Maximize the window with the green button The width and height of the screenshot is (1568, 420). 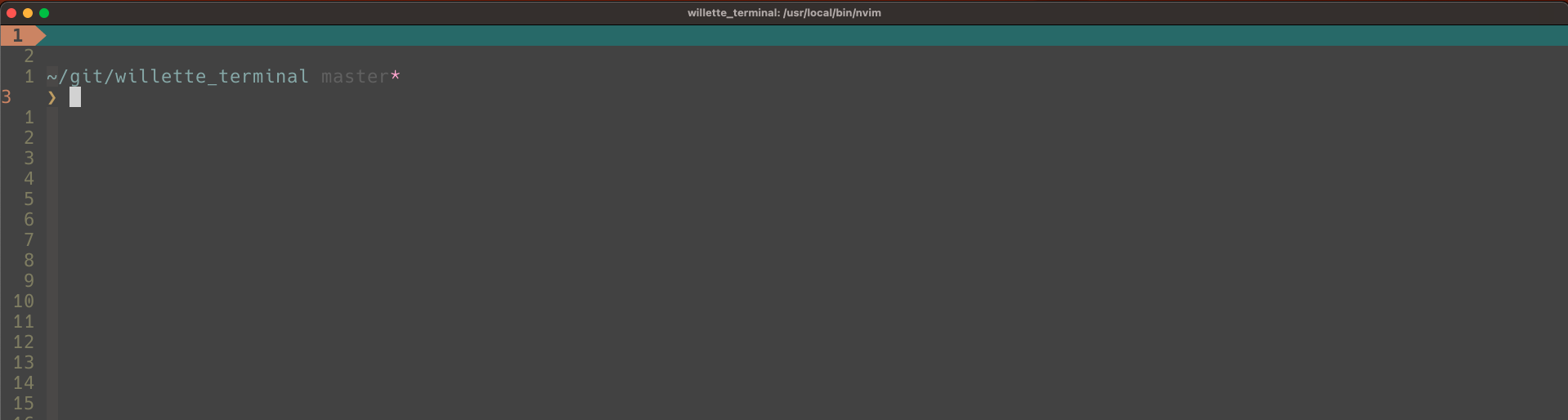(x=44, y=13)
